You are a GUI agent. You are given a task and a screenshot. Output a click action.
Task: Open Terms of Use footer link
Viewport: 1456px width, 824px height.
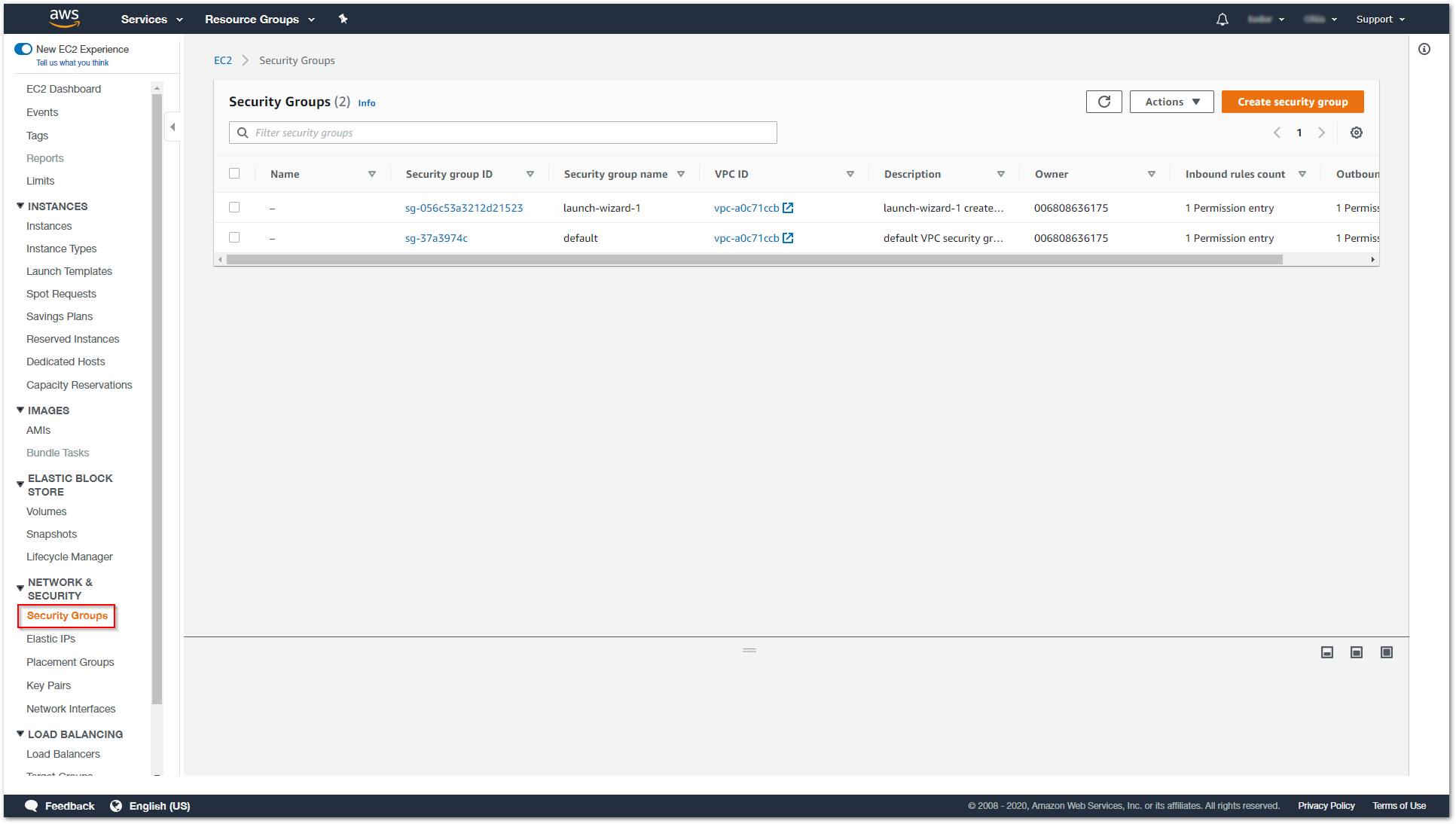[x=1399, y=806]
